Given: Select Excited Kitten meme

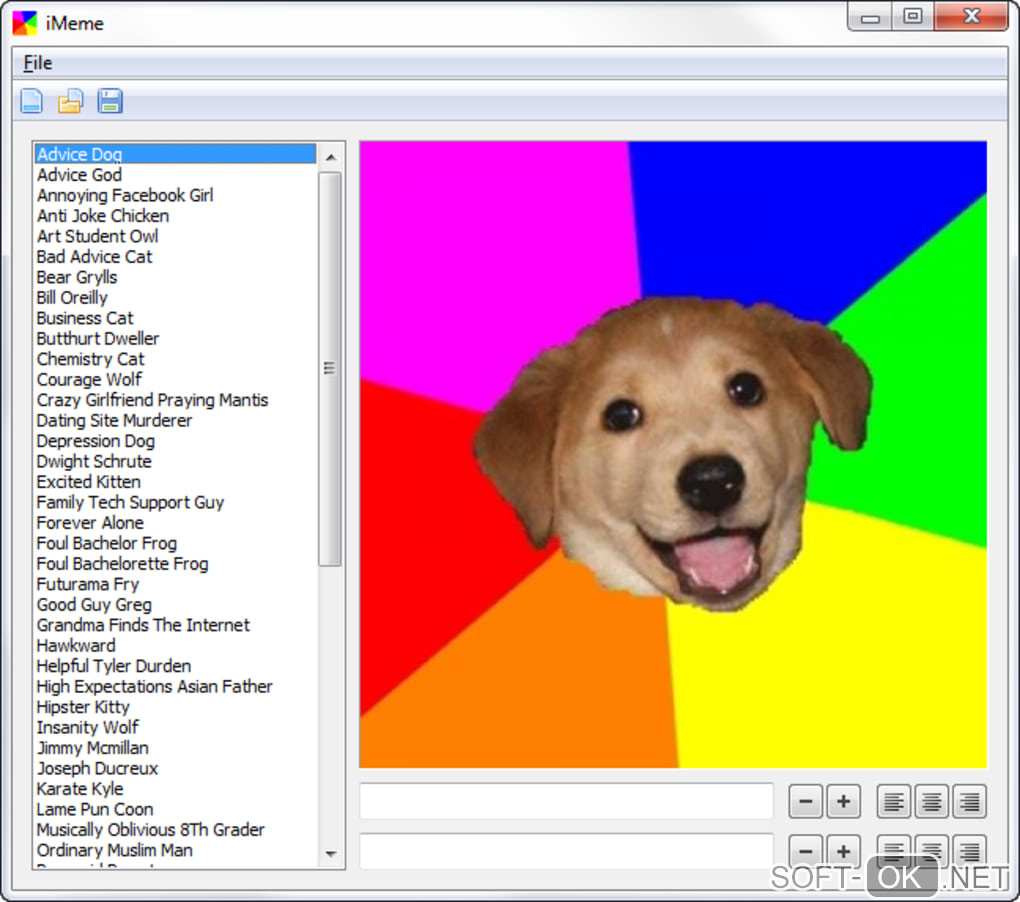Looking at the screenshot, I should coord(175,482).
